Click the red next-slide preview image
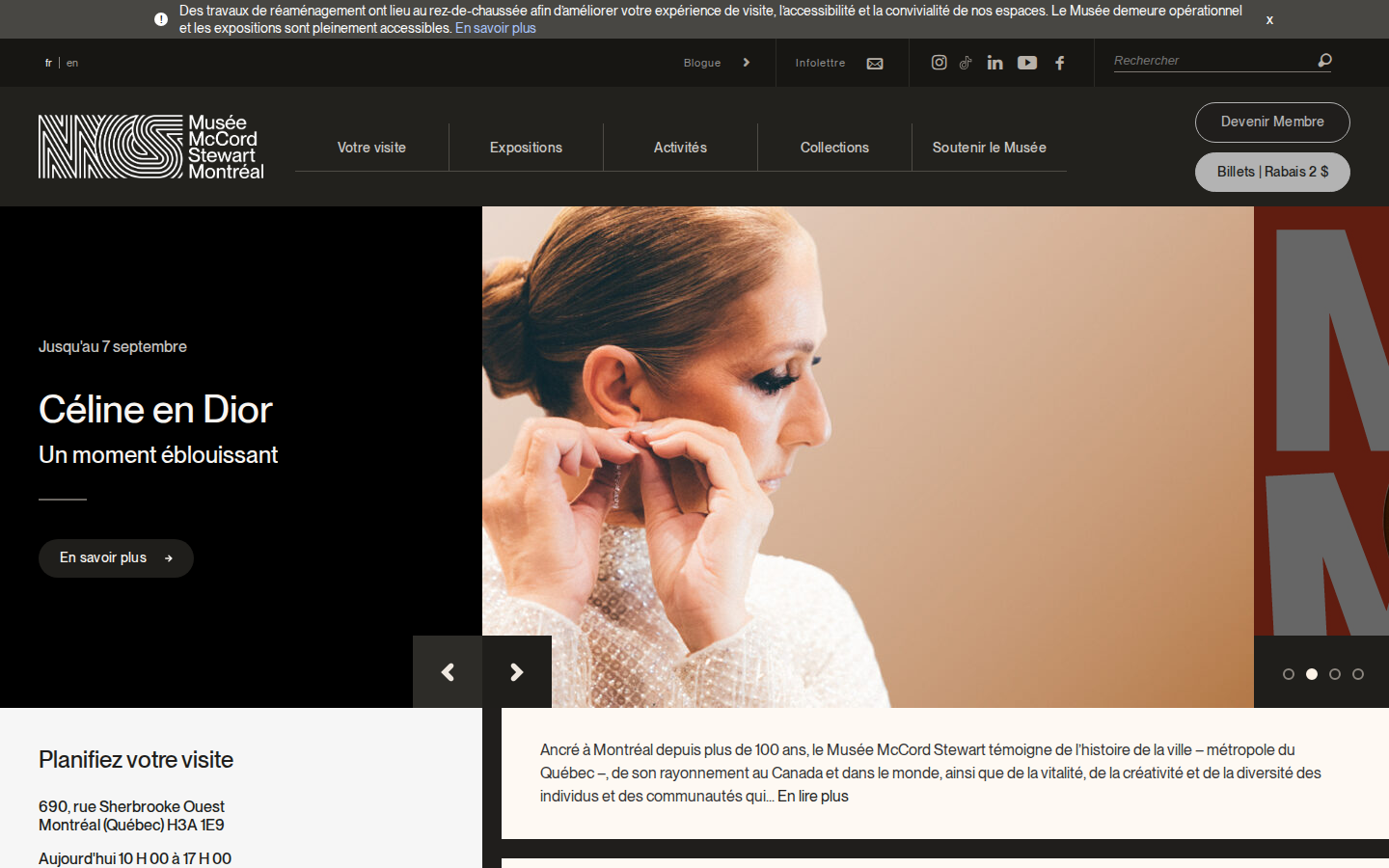 tap(1321, 420)
